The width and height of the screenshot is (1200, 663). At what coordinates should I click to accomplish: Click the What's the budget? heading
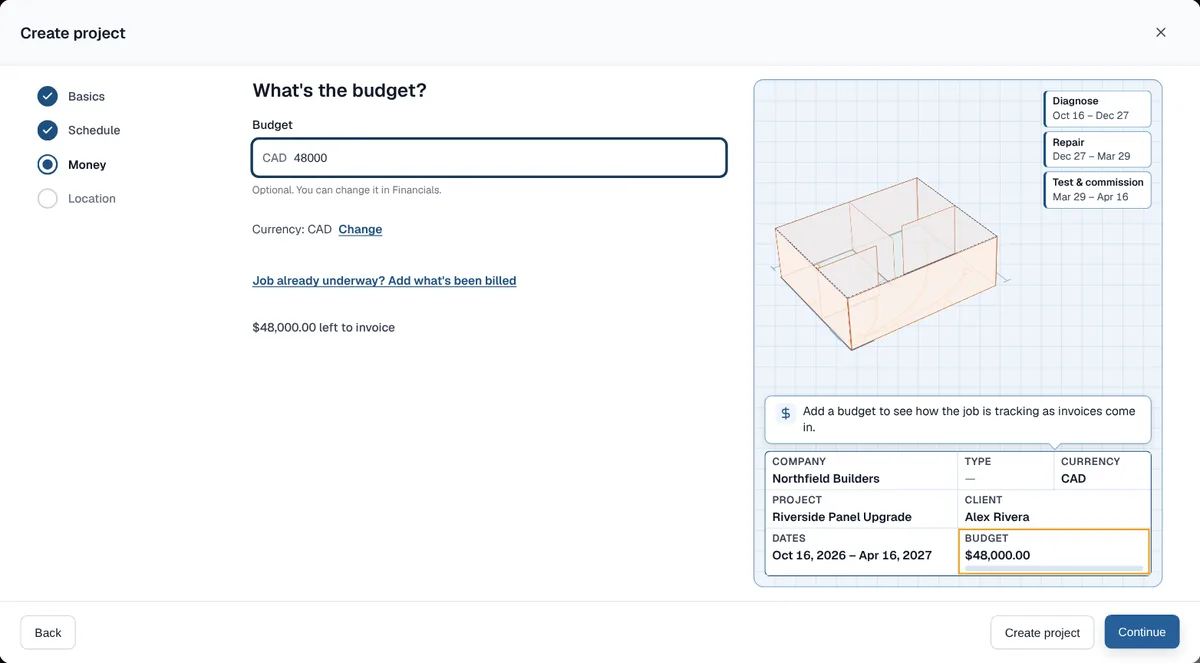pyautogui.click(x=339, y=90)
